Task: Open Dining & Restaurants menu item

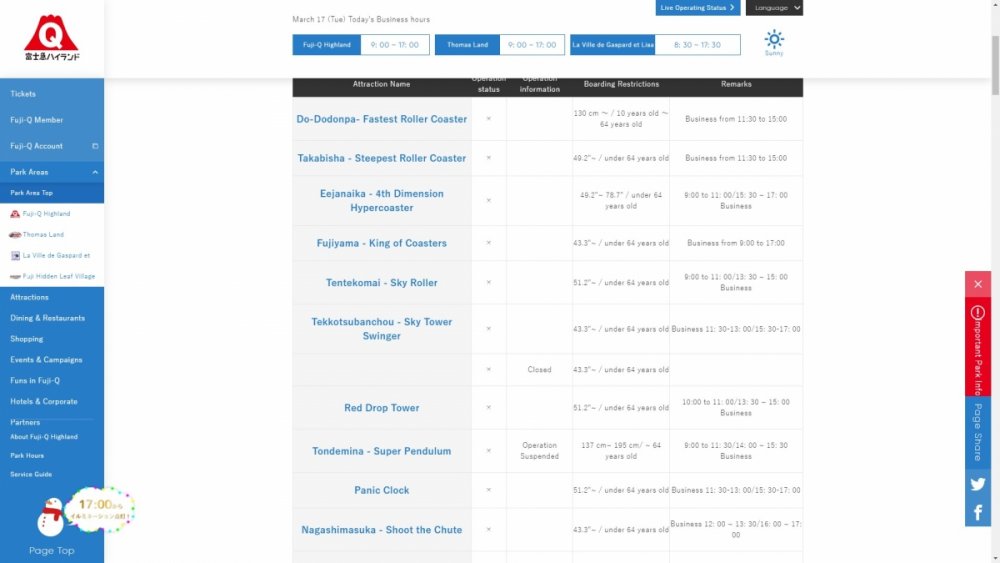Action: (47, 318)
